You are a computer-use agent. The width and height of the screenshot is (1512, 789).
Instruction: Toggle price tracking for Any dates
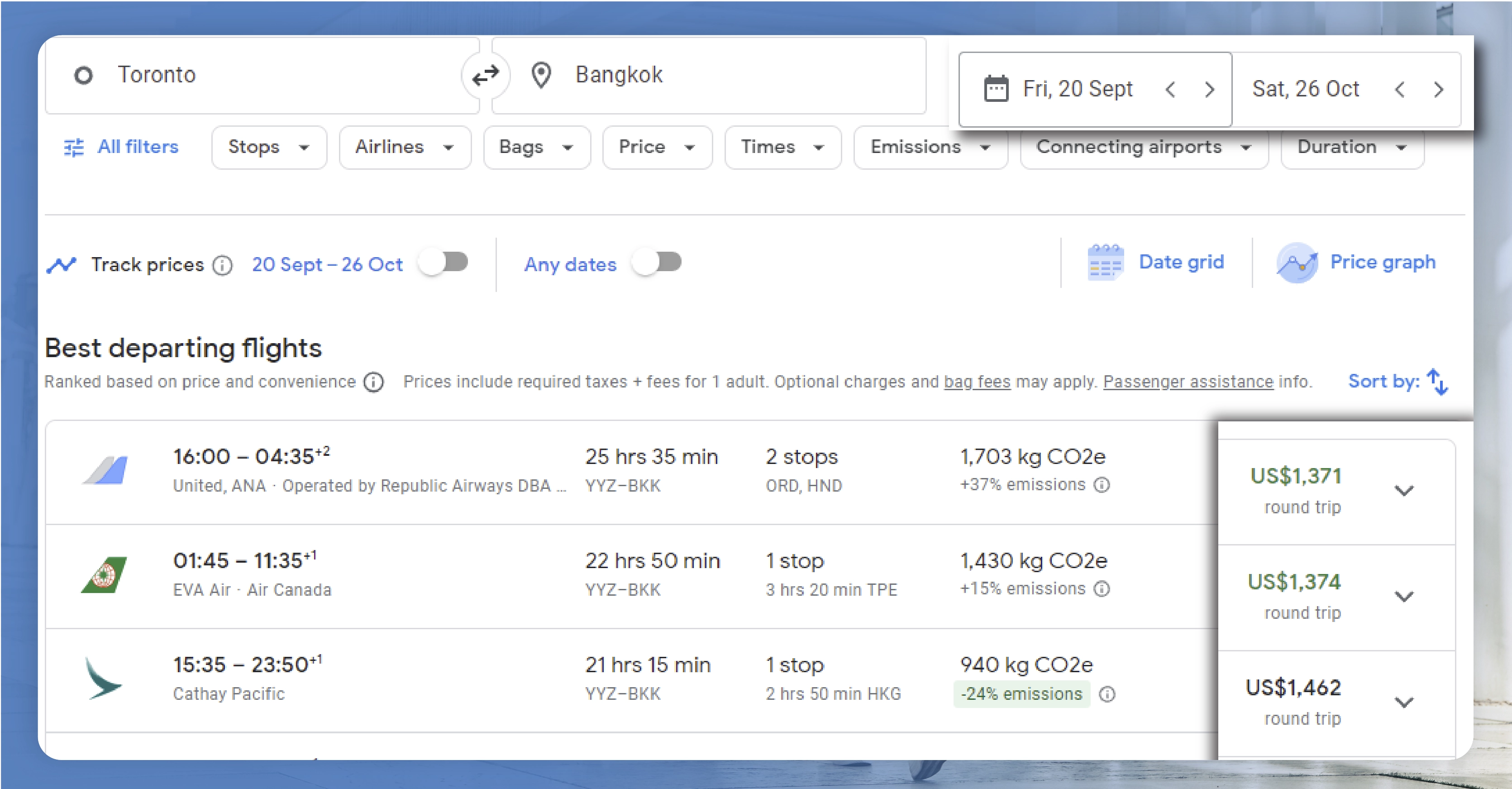pyautogui.click(x=657, y=263)
